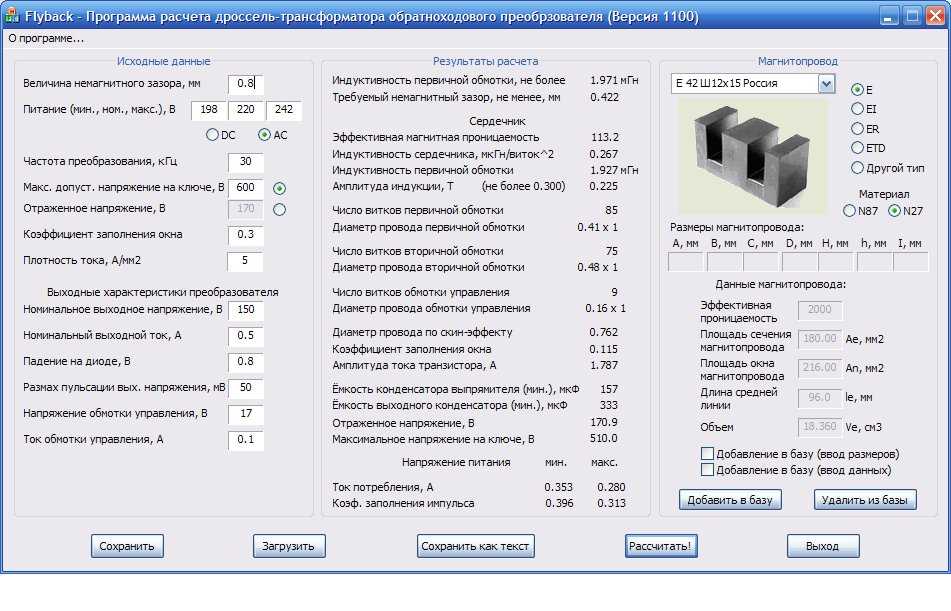Click nominal supply voltage field 220
The width and height of the screenshot is (951, 611).
(246, 110)
